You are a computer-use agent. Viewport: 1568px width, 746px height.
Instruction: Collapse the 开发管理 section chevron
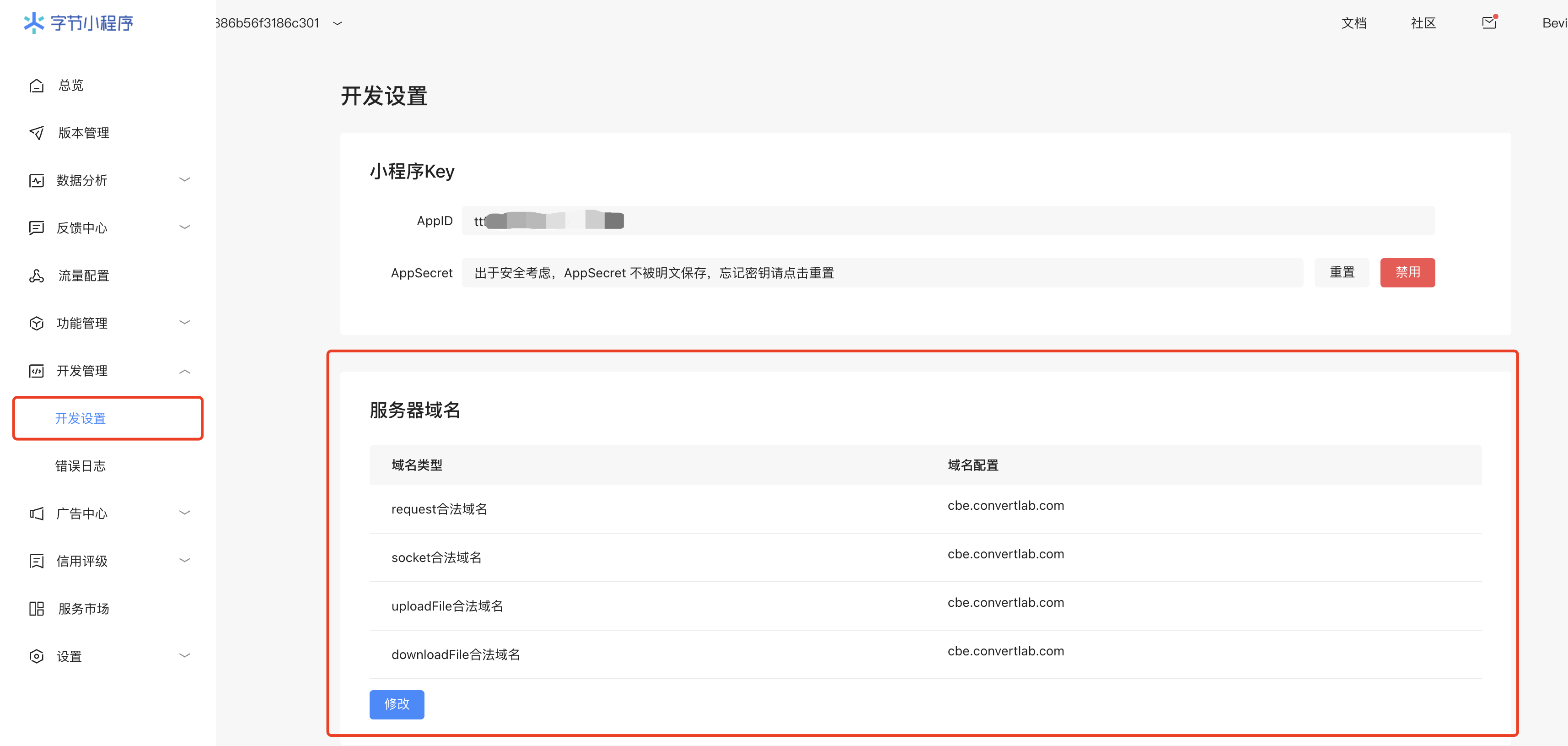pos(184,371)
